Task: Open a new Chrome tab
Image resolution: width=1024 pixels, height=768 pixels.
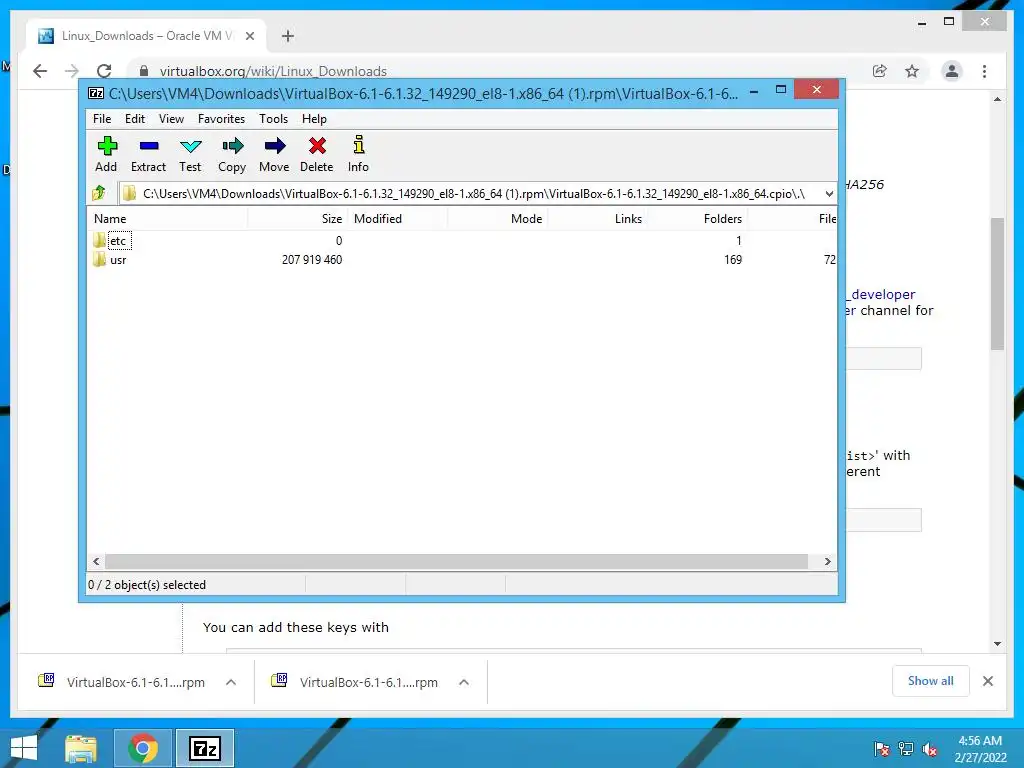Action: tap(287, 36)
